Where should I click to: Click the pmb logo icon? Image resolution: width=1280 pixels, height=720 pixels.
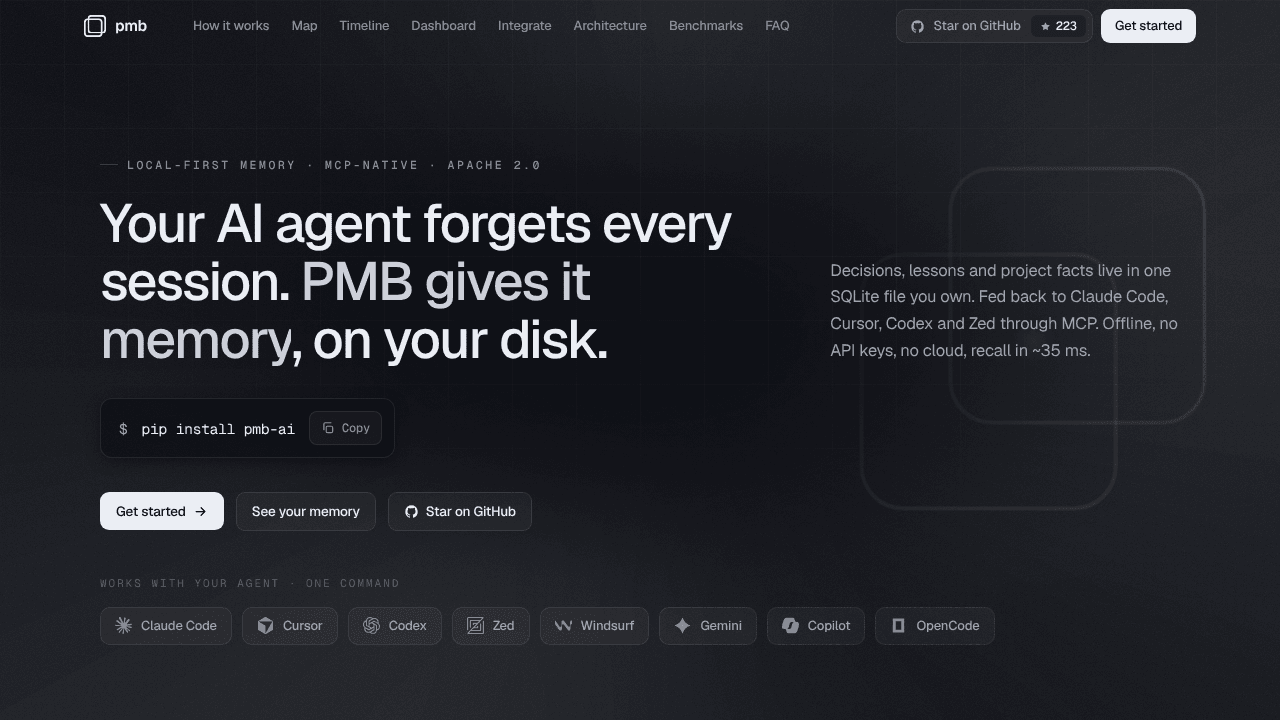[x=95, y=26]
